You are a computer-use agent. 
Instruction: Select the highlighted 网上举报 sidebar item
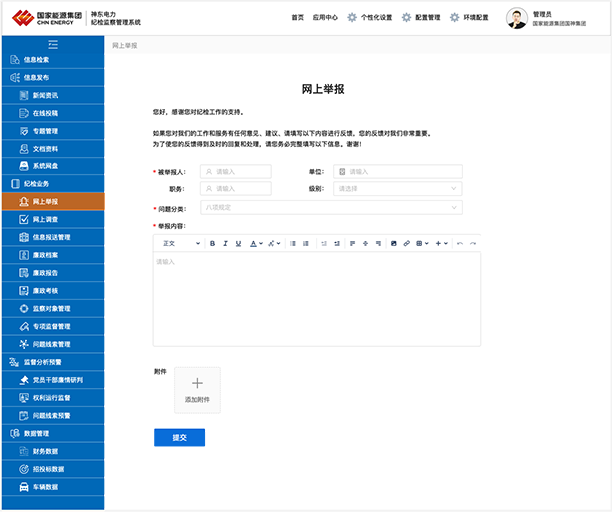point(53,201)
